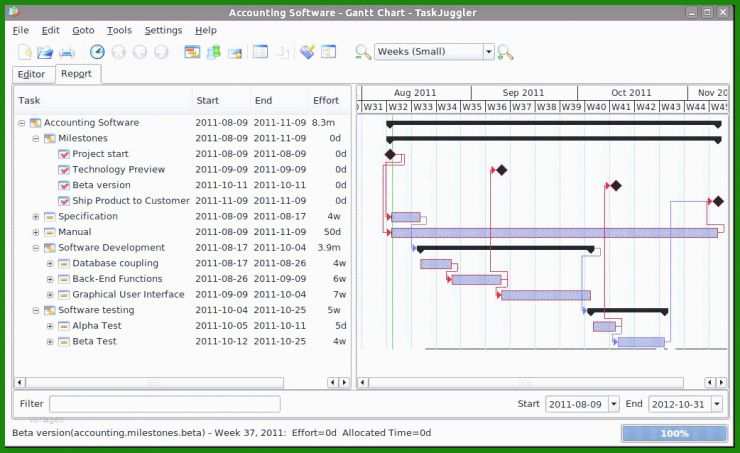Expand the Database coupling node
Image resolution: width=740 pixels, height=453 pixels.
(x=50, y=263)
